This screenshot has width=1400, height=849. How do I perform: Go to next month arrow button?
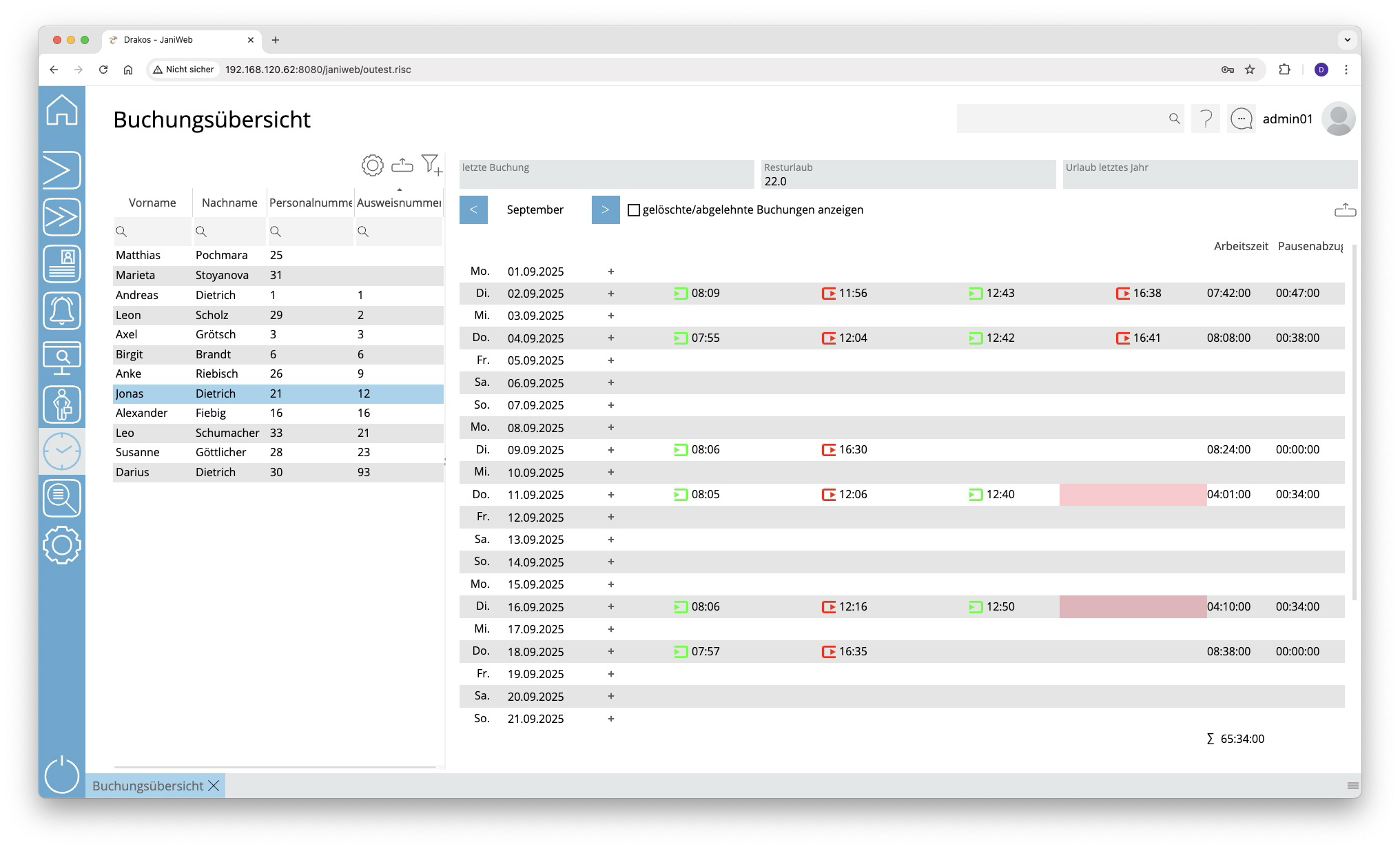tap(606, 209)
